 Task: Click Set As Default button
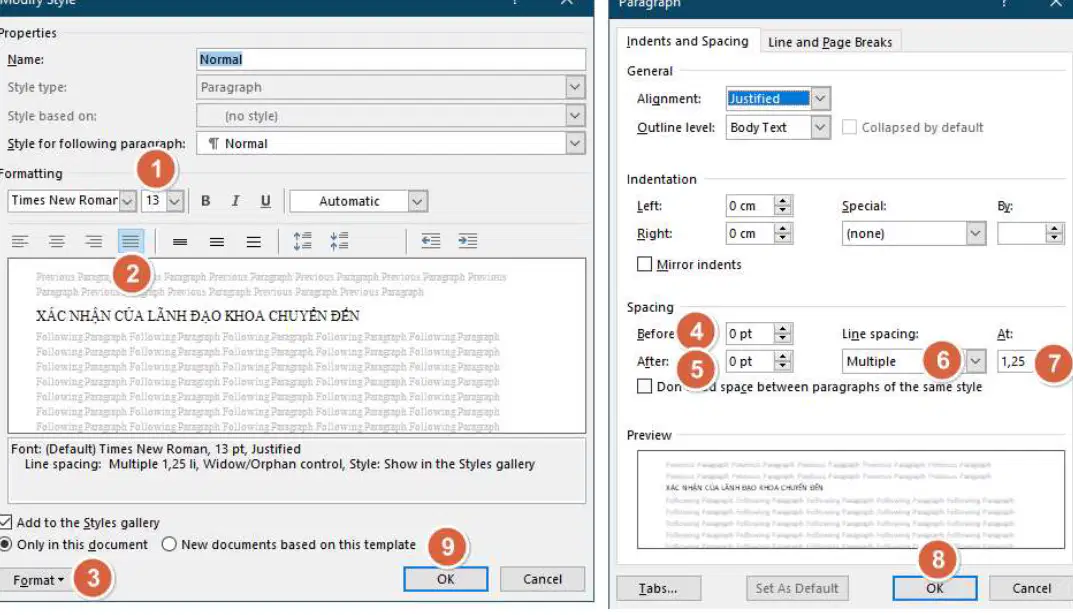797,588
